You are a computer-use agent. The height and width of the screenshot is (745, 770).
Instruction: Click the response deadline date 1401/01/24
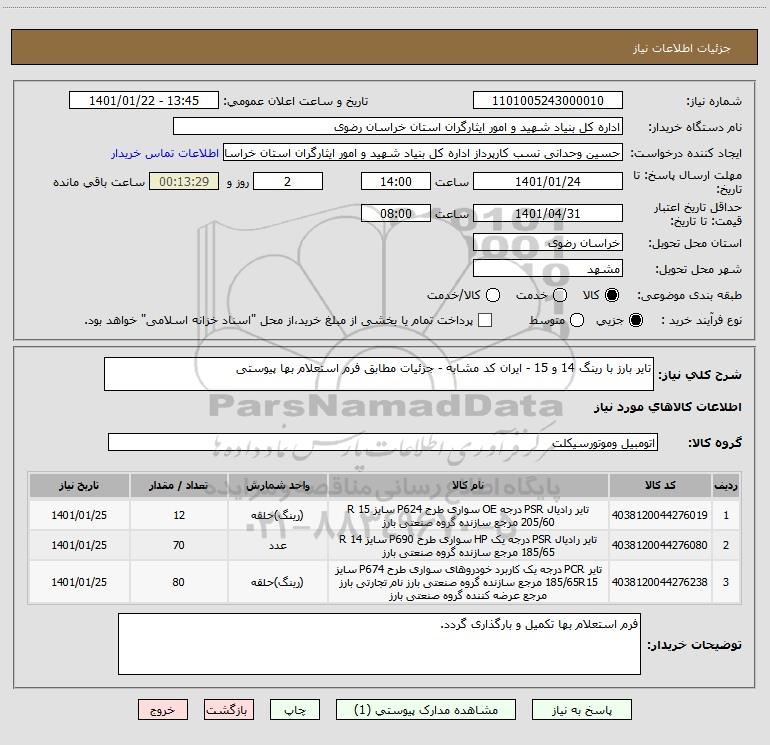pyautogui.click(x=548, y=181)
